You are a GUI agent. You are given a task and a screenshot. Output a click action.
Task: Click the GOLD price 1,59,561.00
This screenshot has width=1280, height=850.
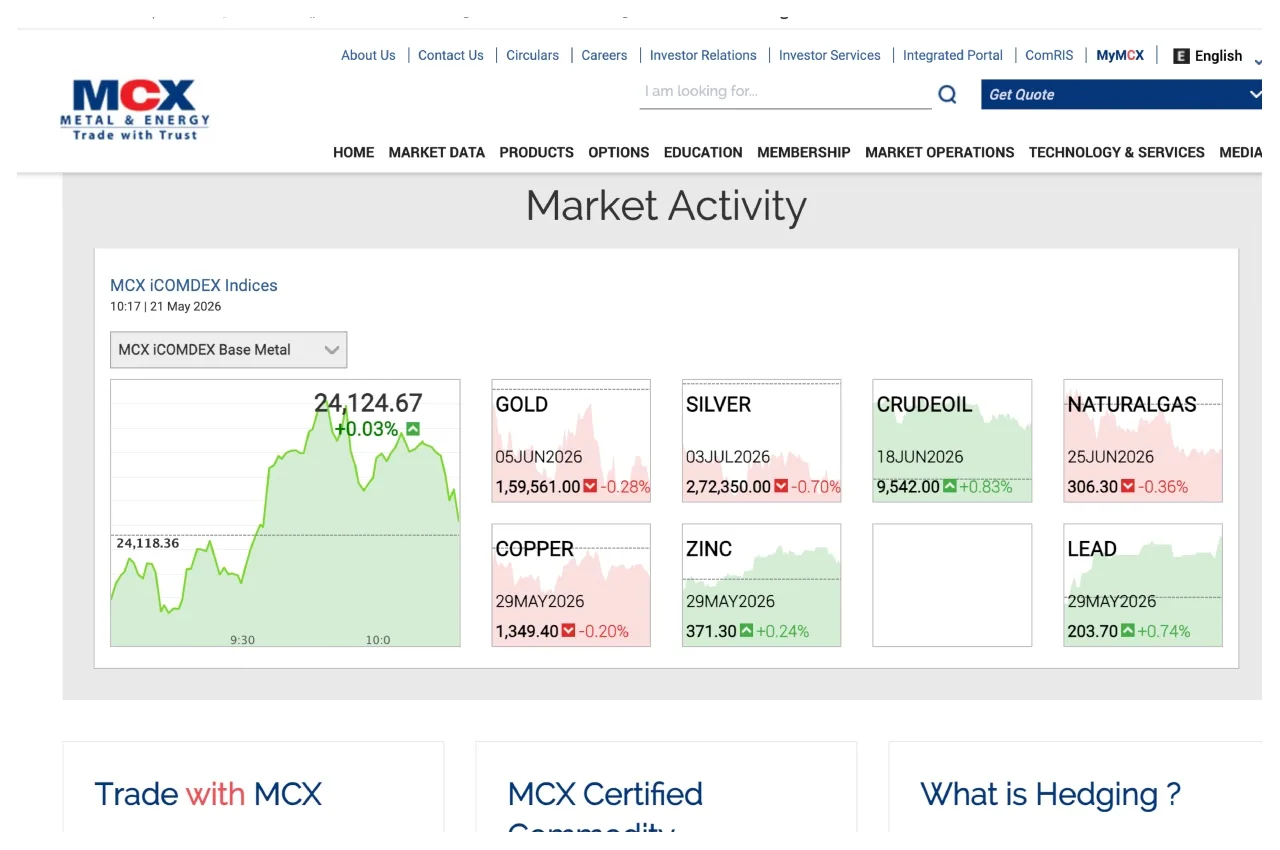point(538,487)
